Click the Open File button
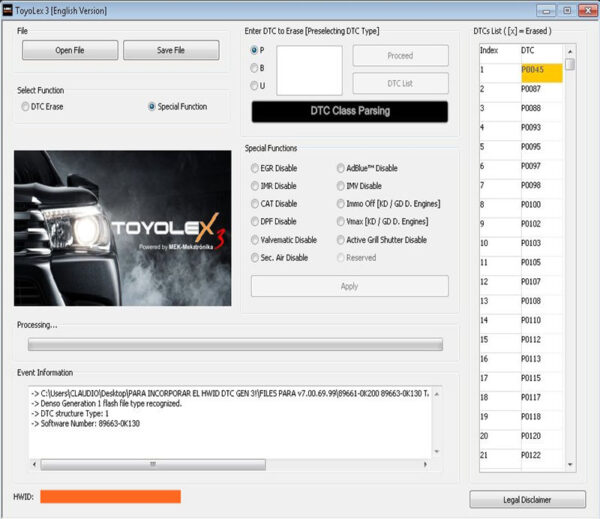This screenshot has width=600, height=519. pos(70,50)
